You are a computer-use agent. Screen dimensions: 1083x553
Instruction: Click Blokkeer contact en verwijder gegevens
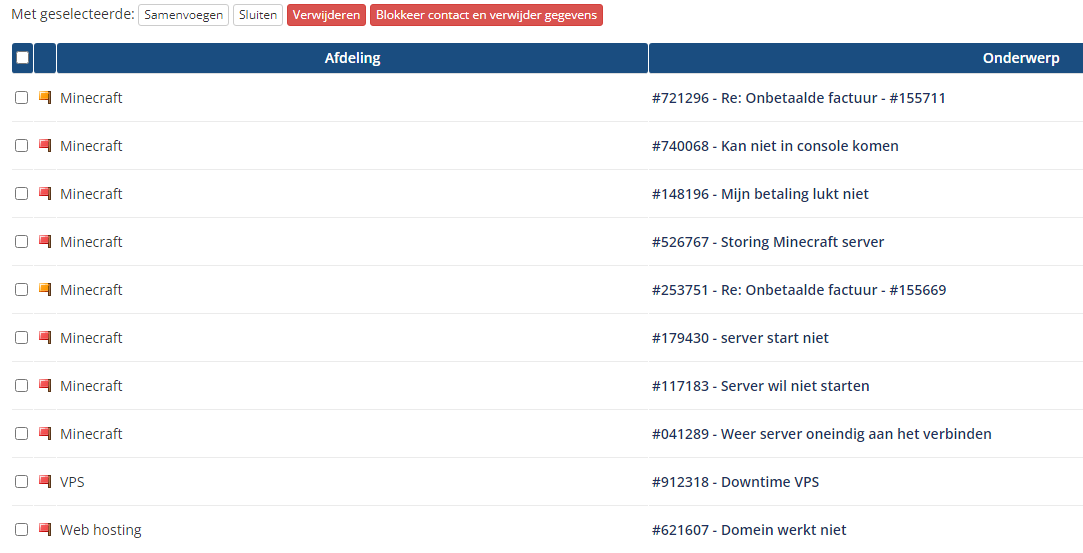(486, 15)
